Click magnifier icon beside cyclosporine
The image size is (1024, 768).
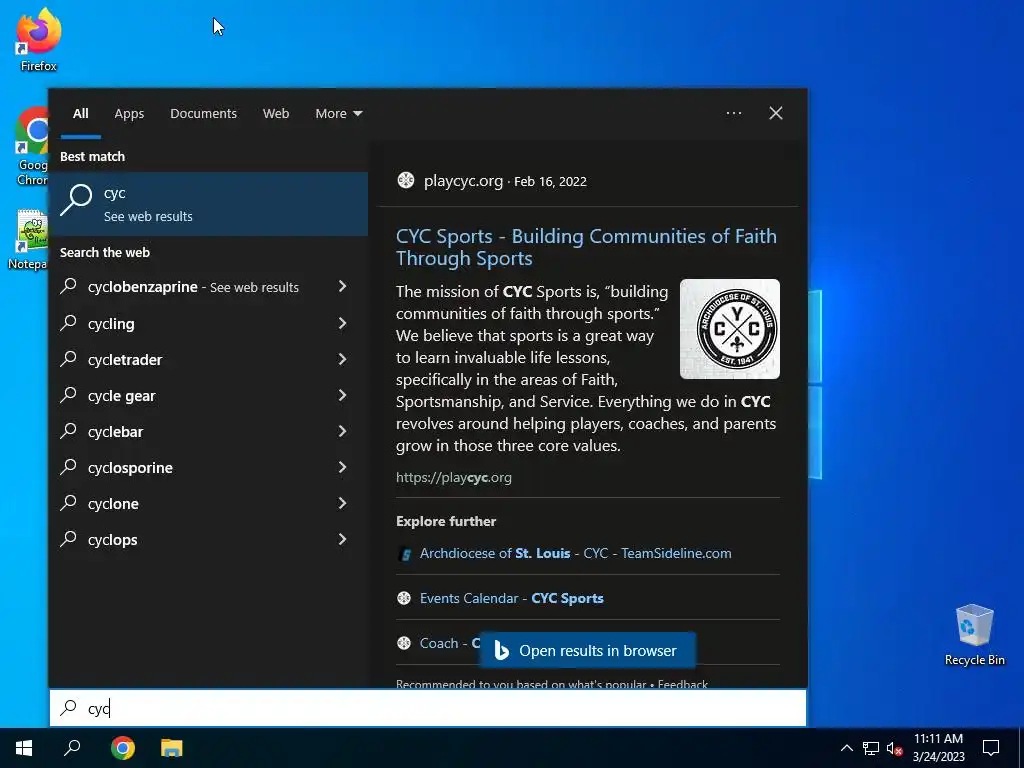tap(69, 467)
